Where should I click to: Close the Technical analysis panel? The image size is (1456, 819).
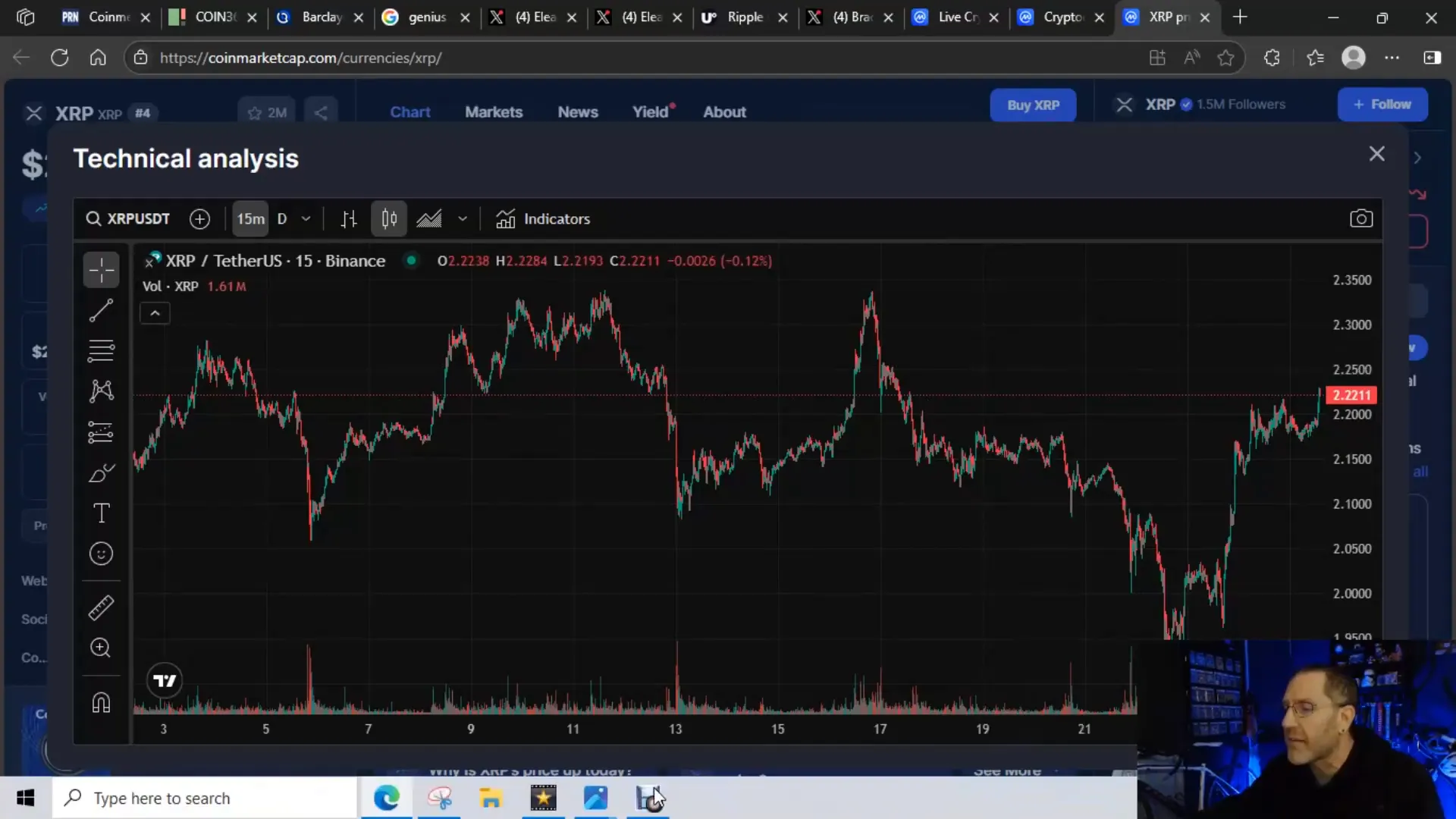[1377, 154]
